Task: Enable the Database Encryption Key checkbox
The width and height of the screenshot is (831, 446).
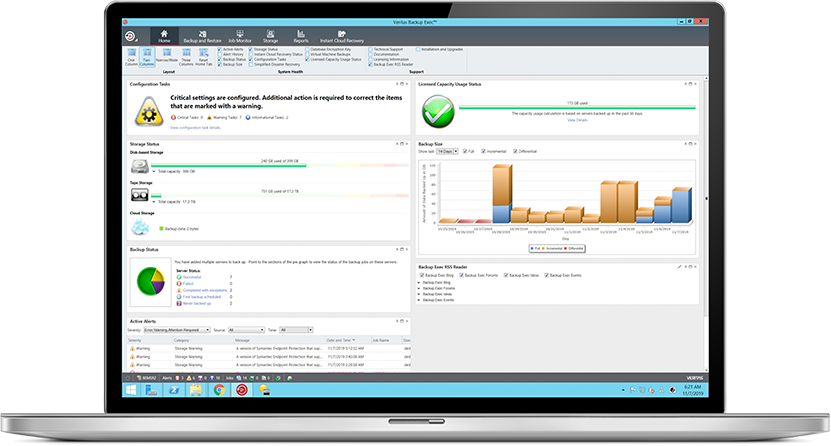Action: tap(307, 49)
